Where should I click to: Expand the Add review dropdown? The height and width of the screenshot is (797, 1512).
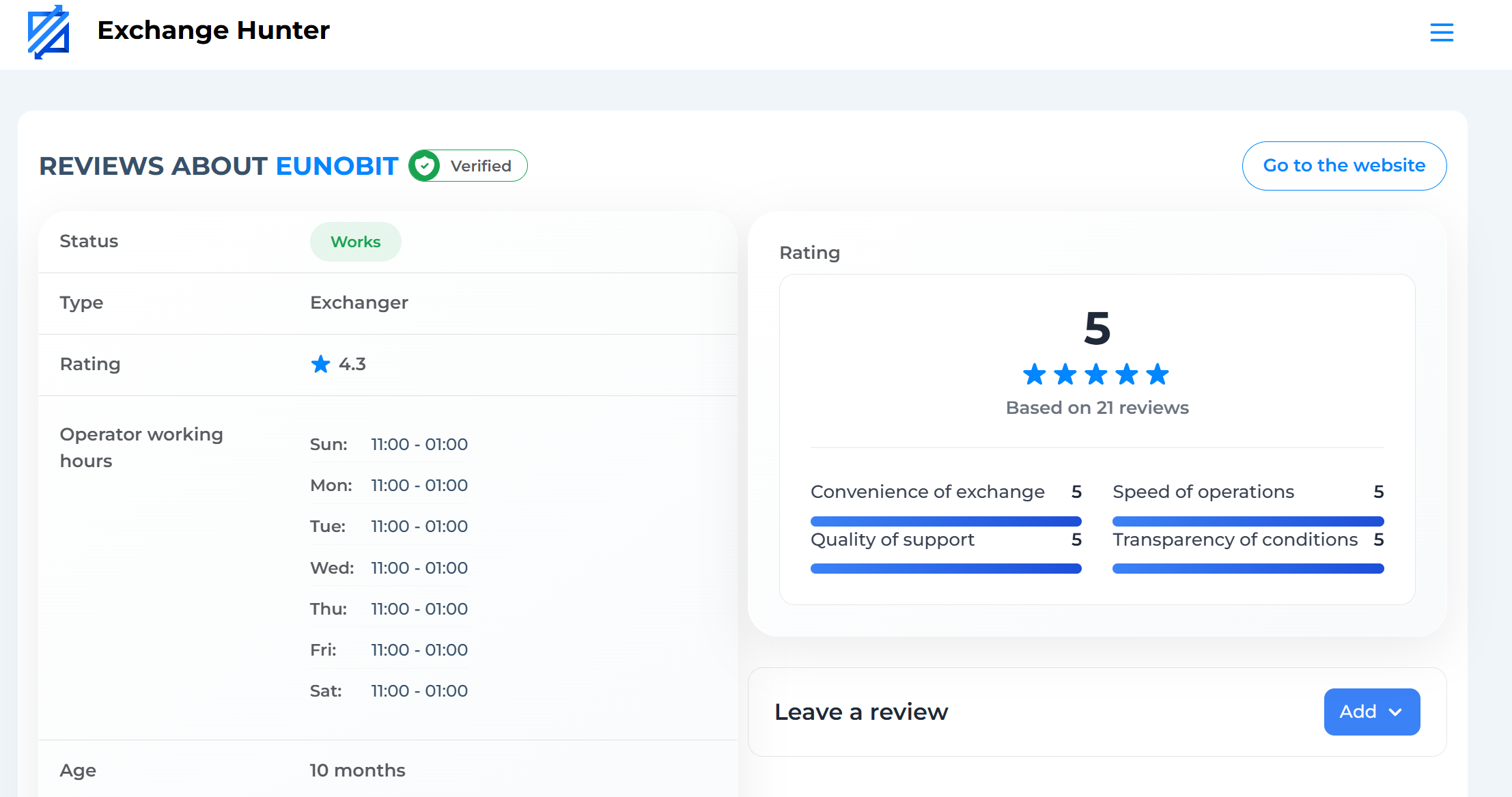coord(1372,712)
